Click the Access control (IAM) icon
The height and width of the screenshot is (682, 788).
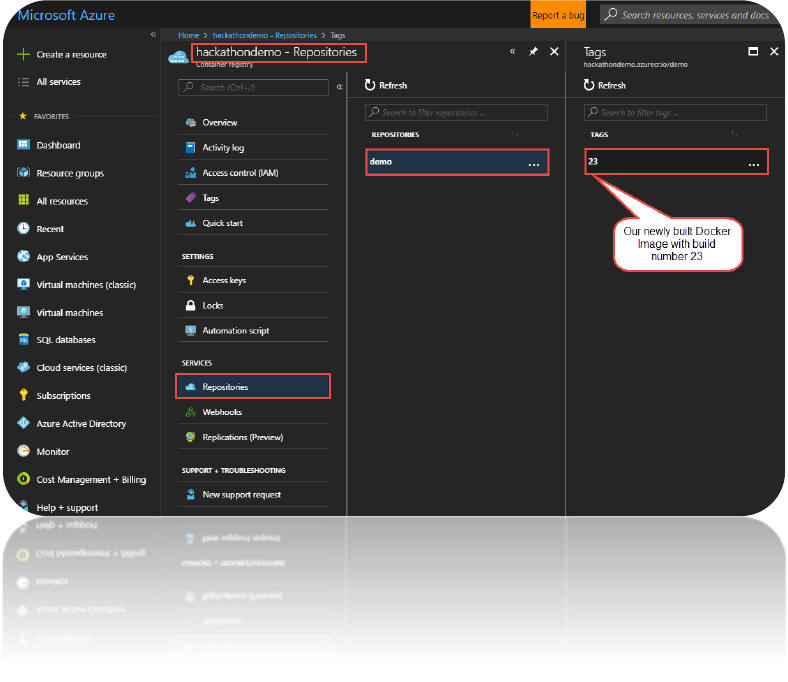click(190, 172)
